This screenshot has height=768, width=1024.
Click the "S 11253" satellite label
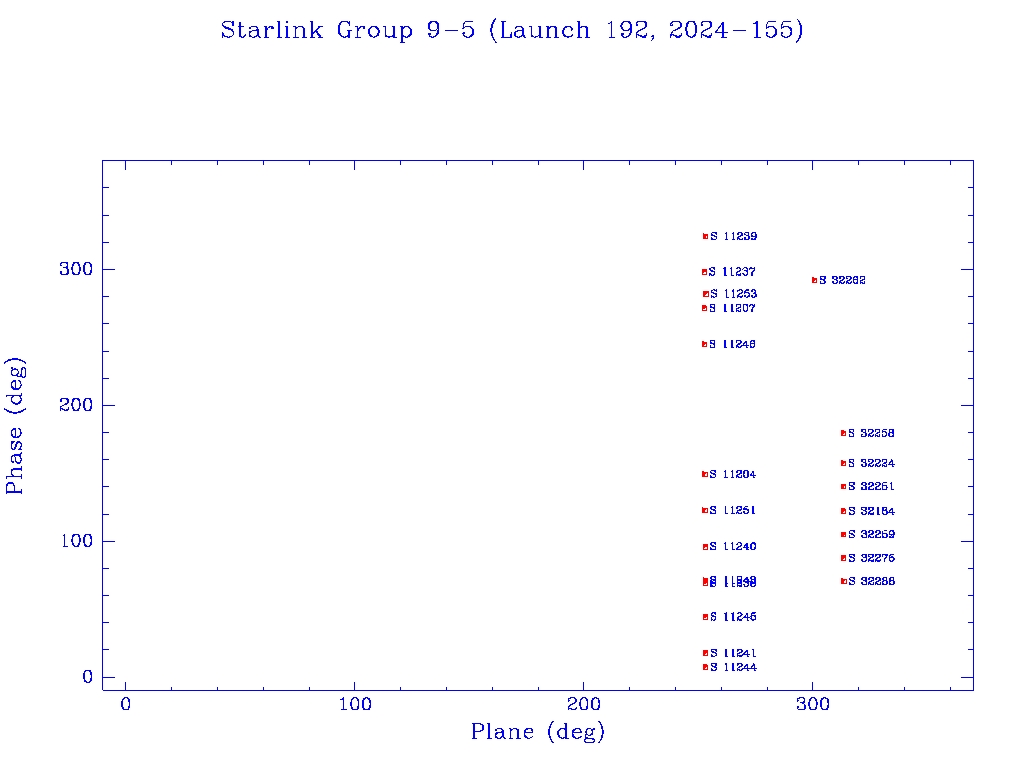(x=734, y=294)
